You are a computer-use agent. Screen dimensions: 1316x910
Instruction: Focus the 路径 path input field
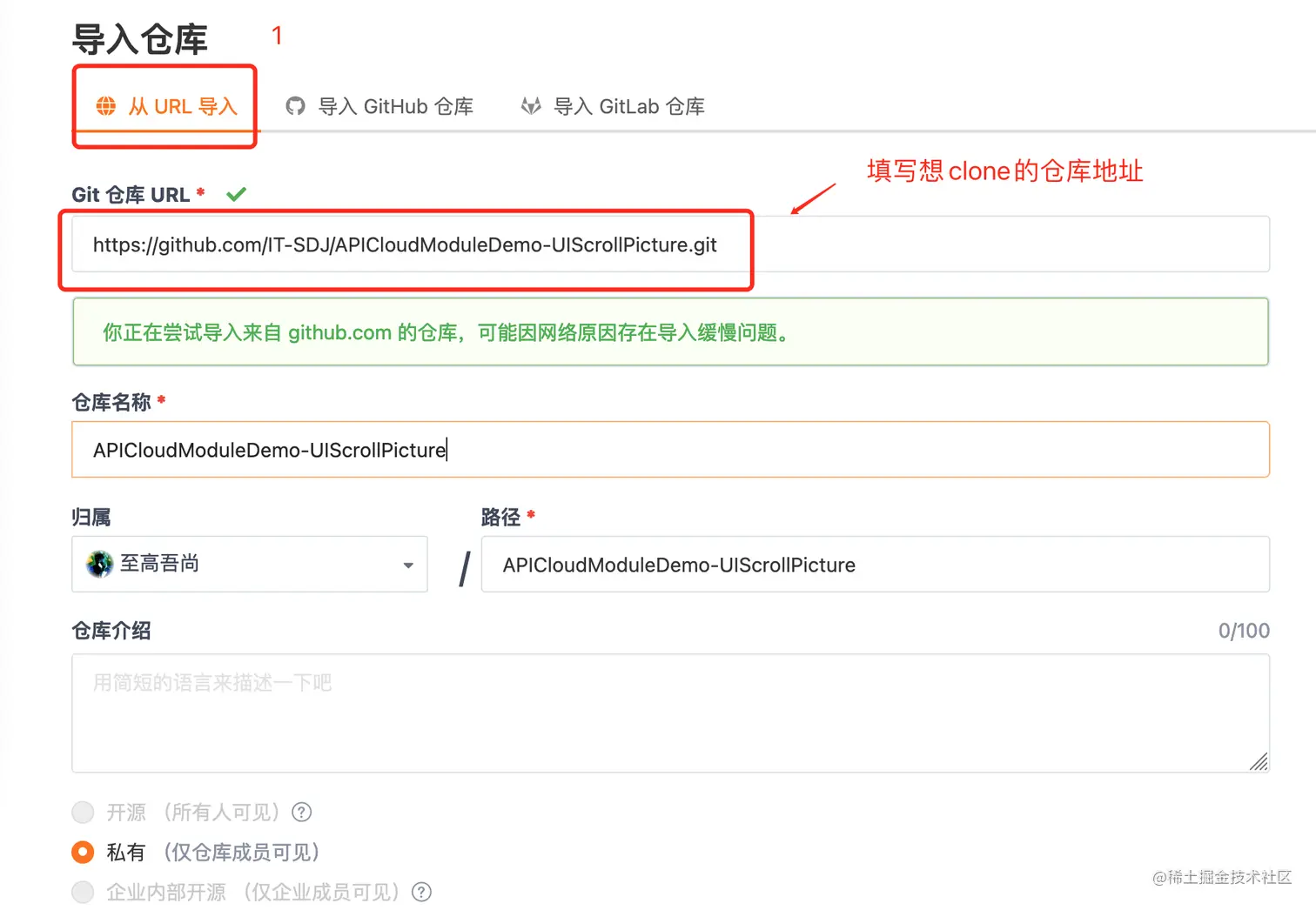(876, 564)
